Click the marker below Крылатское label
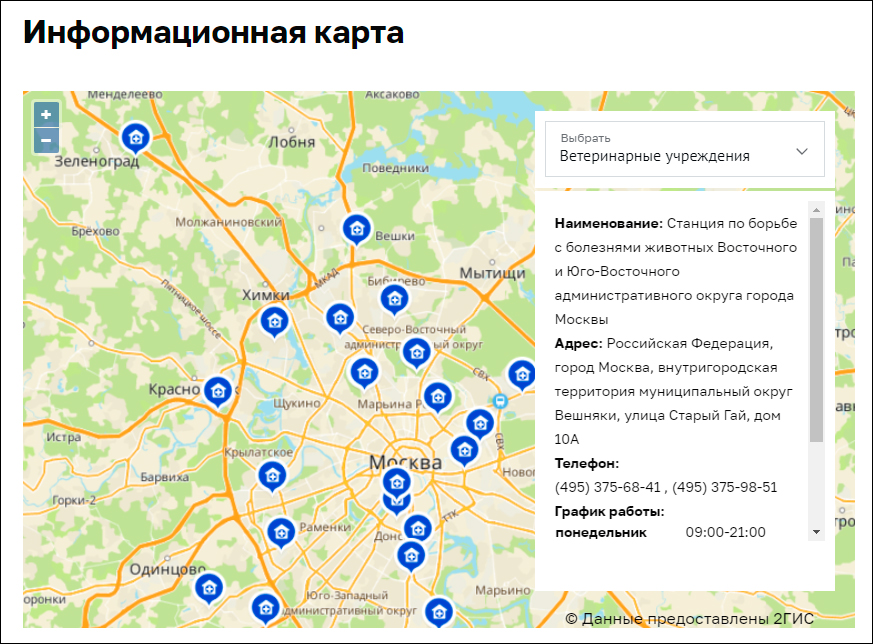Viewport: 873px width, 644px height. coord(271,476)
